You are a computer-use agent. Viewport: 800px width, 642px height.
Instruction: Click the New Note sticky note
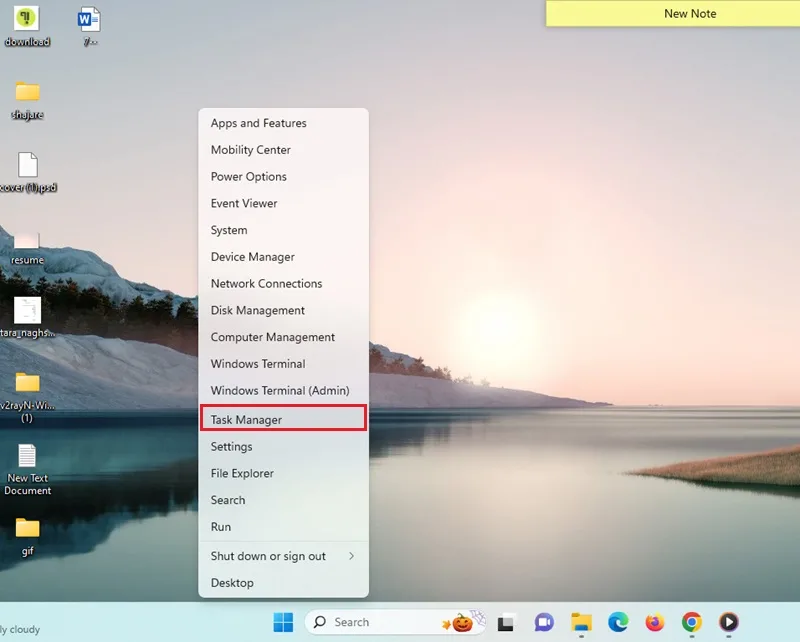tap(673, 14)
